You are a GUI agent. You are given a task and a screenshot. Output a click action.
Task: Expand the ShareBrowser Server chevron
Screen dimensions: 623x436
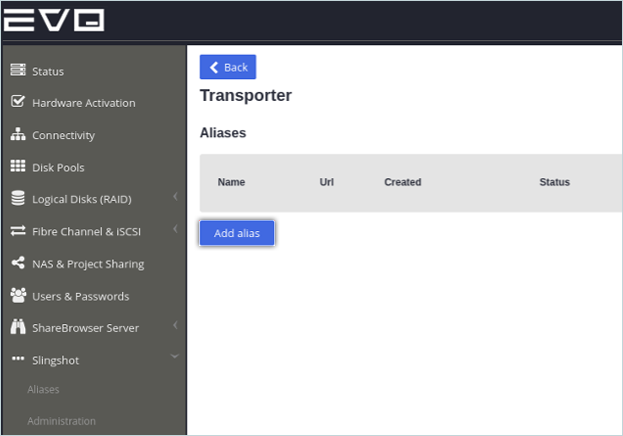175,326
